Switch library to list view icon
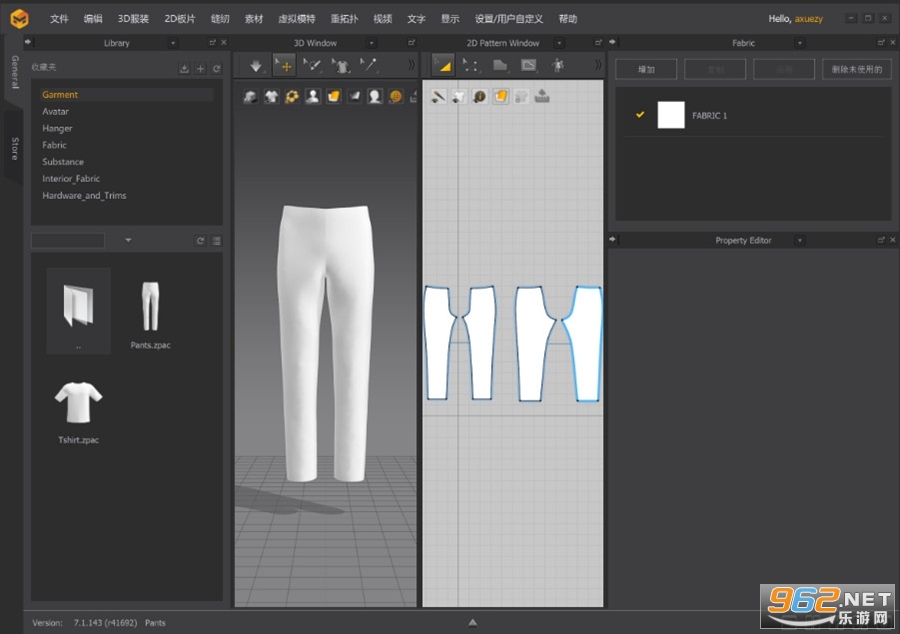 click(216, 241)
